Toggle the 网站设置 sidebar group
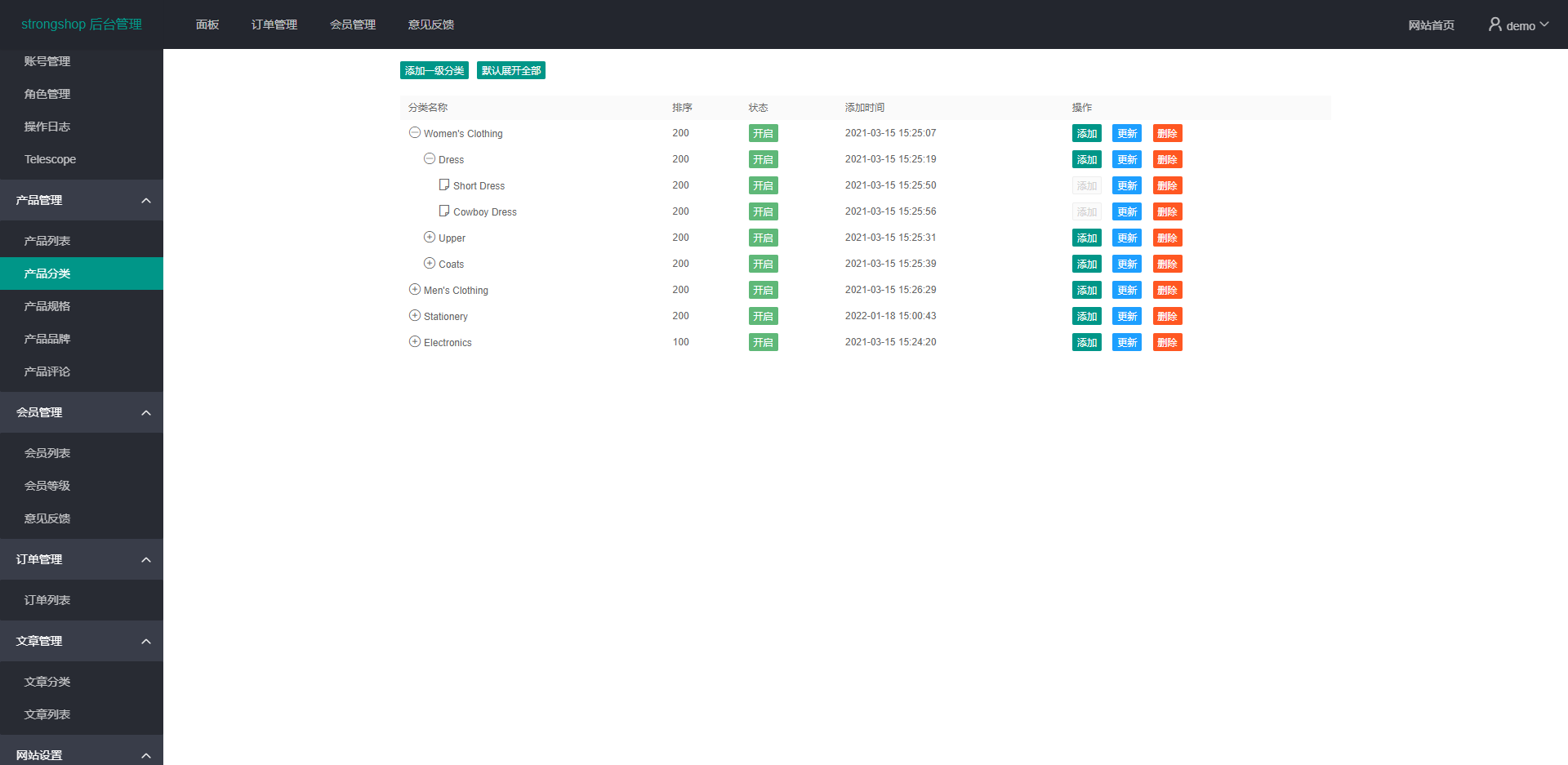 click(x=146, y=755)
